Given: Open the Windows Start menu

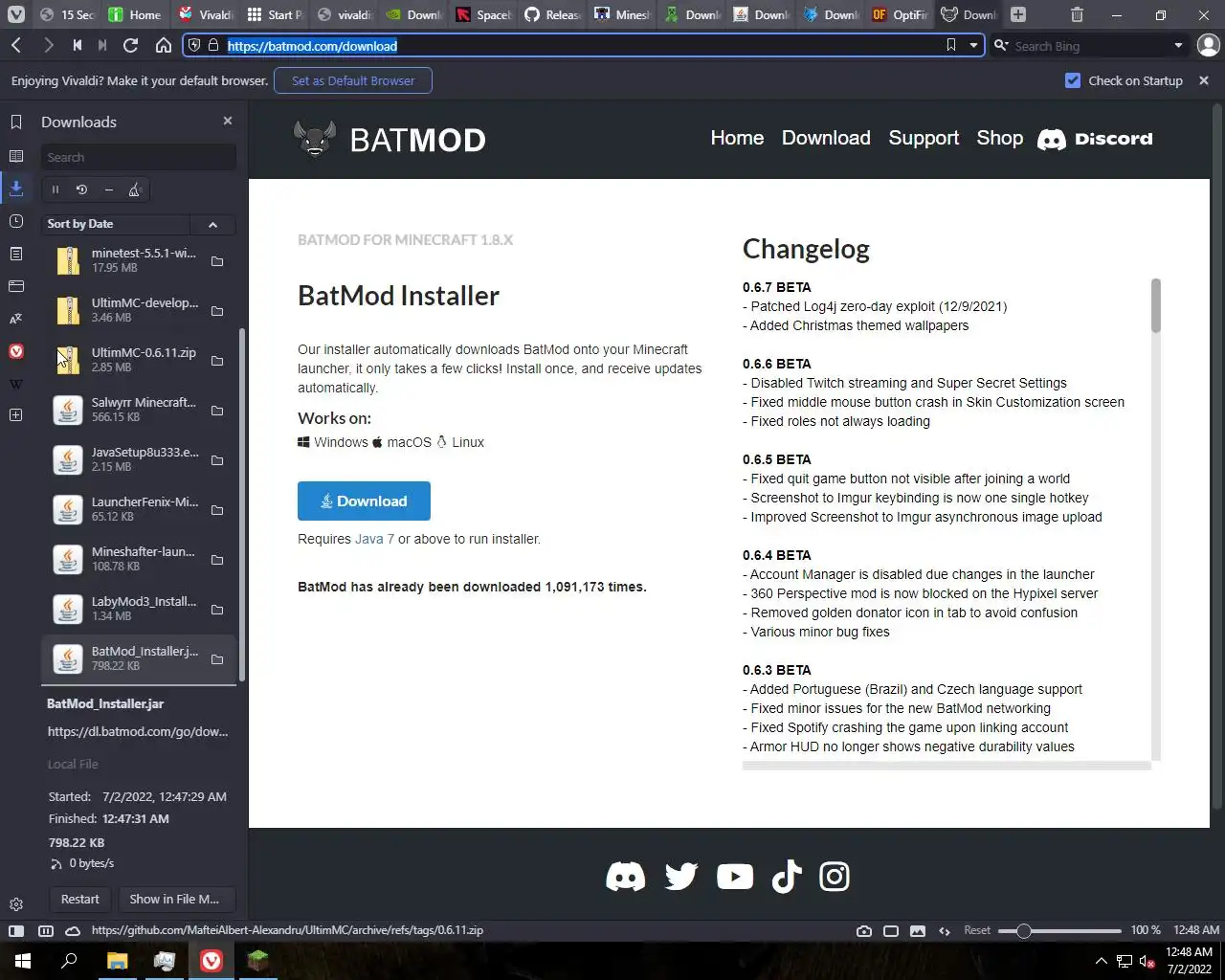Looking at the screenshot, I should 23,961.
